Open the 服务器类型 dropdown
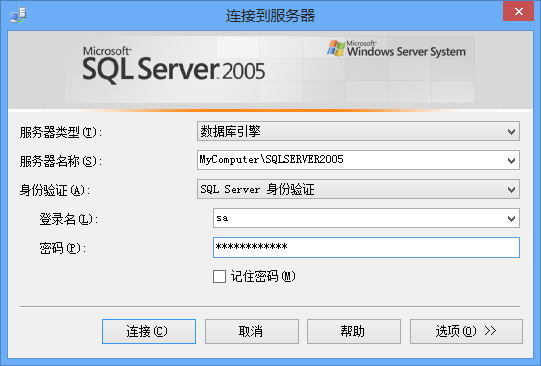 point(358,131)
